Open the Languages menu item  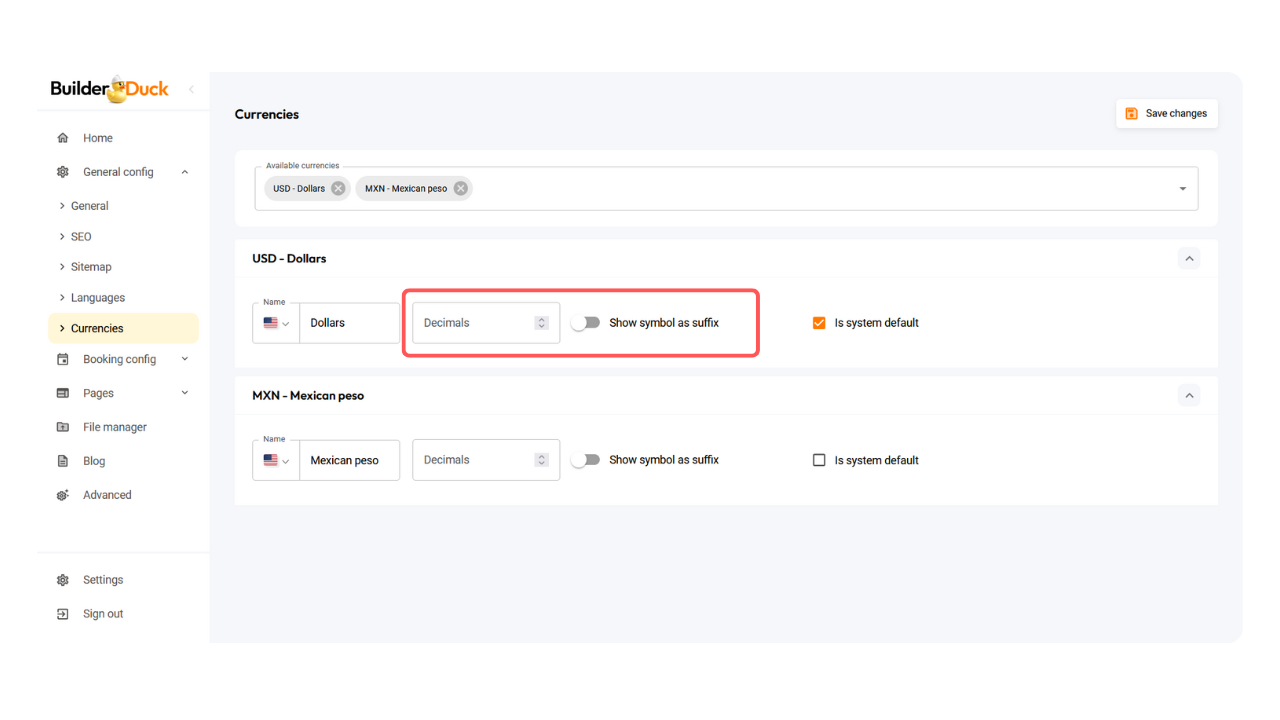pos(98,298)
